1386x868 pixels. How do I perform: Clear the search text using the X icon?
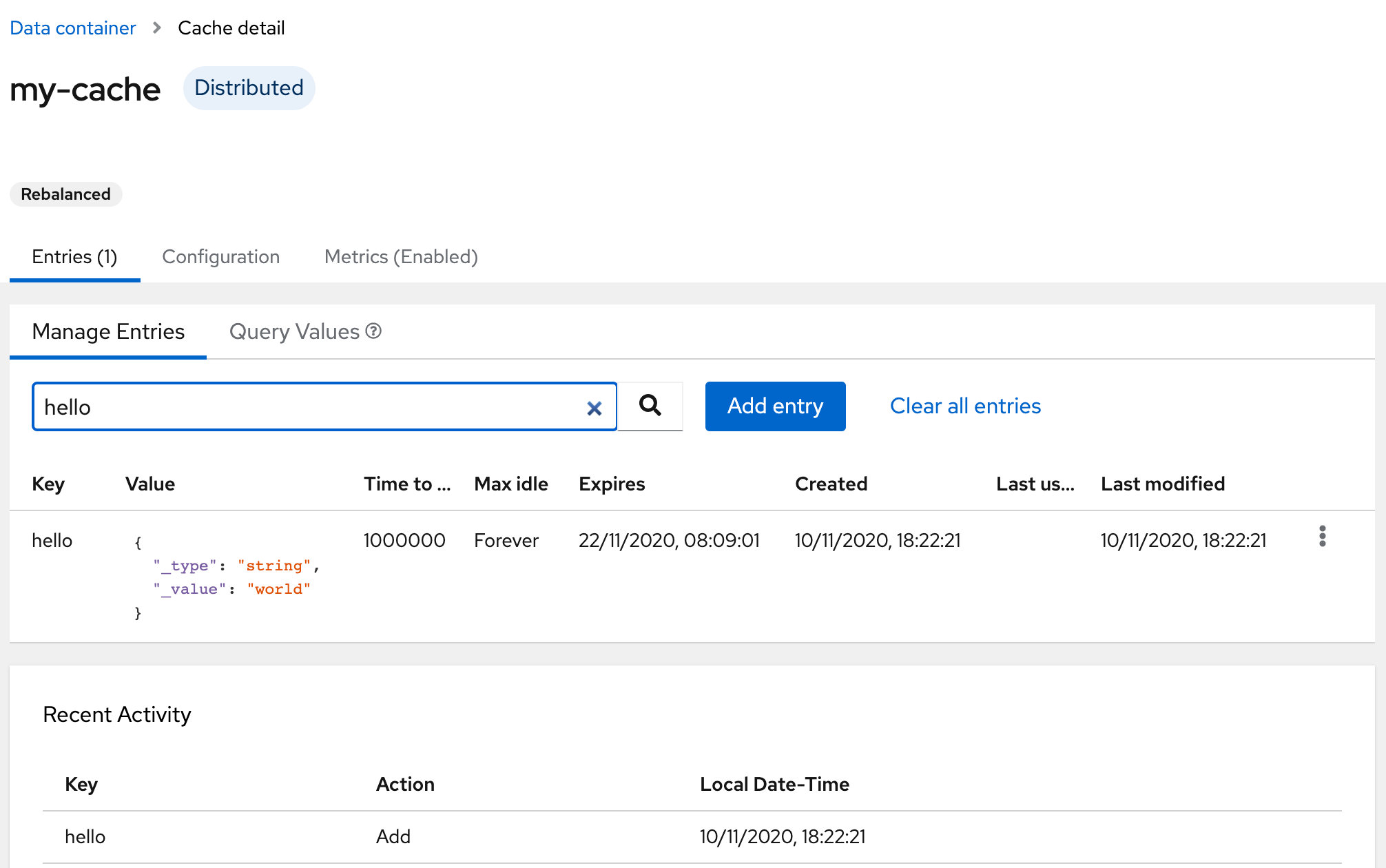pyautogui.click(x=594, y=408)
